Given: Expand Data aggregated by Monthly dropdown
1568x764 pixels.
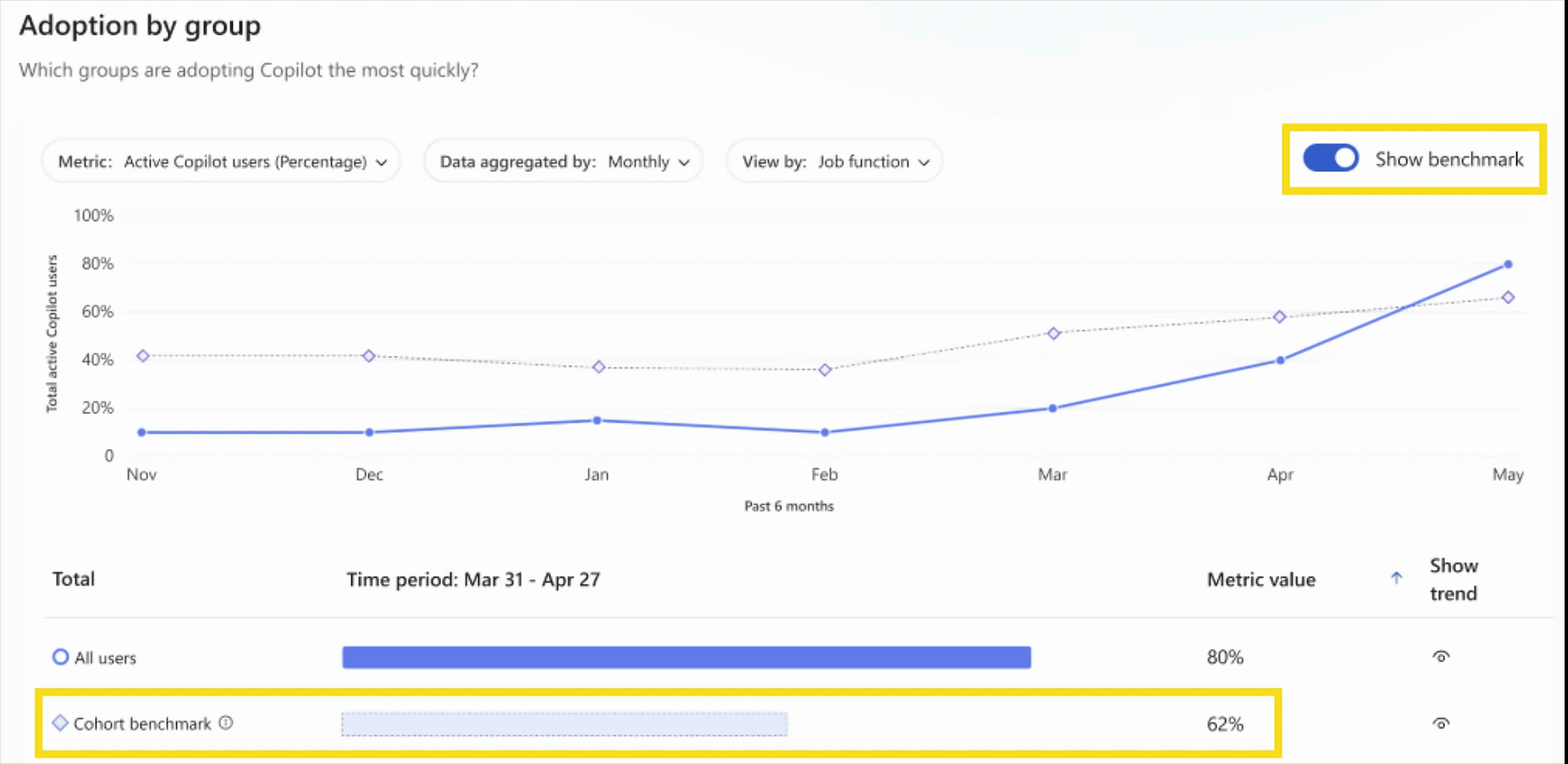Looking at the screenshot, I should (563, 162).
